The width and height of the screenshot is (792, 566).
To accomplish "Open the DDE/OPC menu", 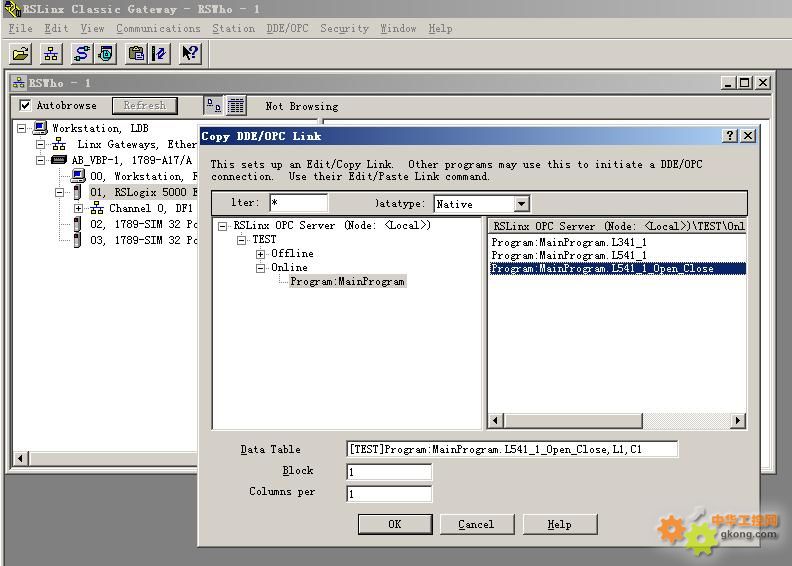I will pos(287,28).
